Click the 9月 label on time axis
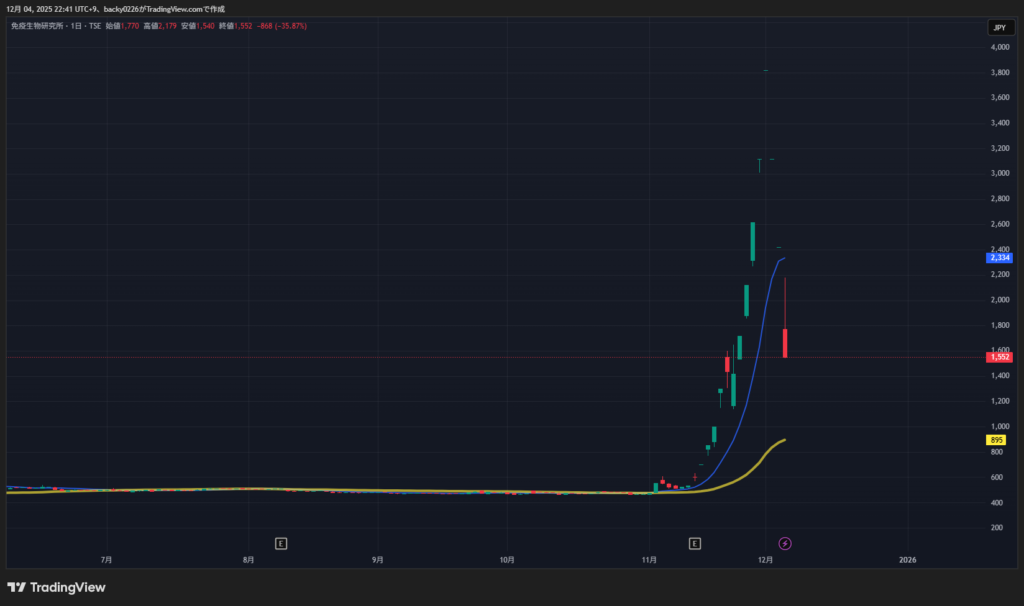The width and height of the screenshot is (1024, 606). tap(378, 559)
